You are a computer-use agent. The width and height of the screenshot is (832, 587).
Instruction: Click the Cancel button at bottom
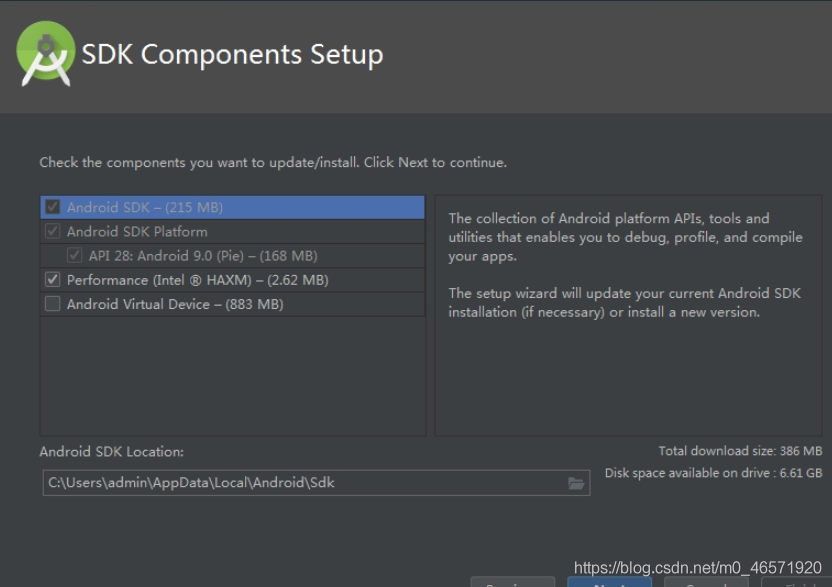(x=706, y=582)
